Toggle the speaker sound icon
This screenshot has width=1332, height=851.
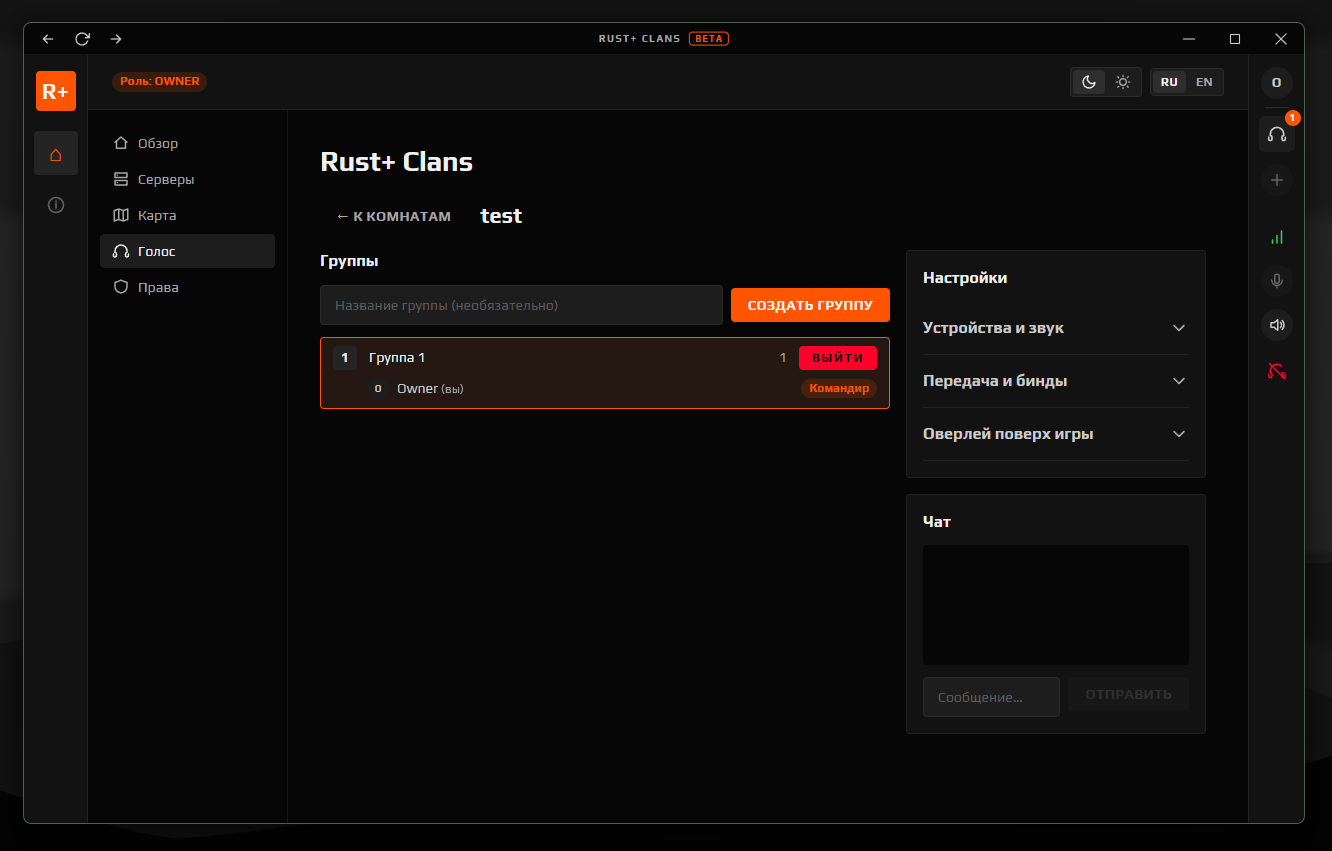[x=1276, y=325]
